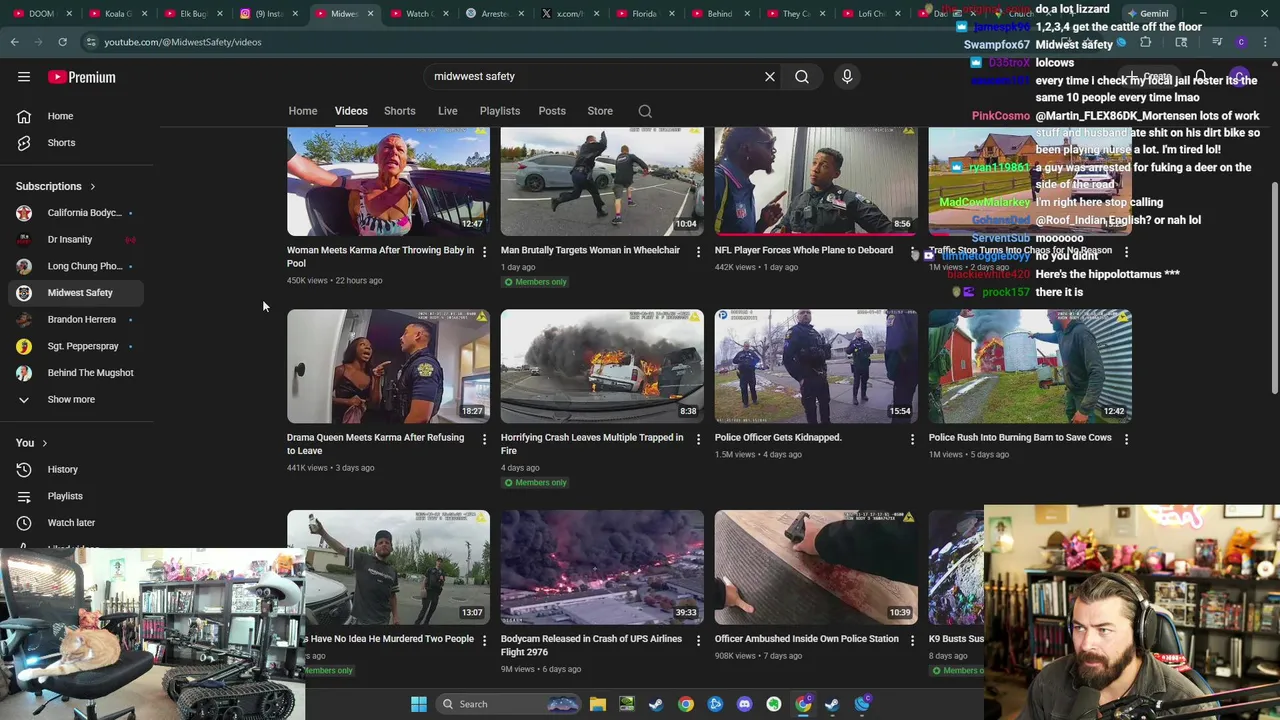1280x720 pixels.
Task: Open options for Woman Meets Karma video
Action: [484, 251]
